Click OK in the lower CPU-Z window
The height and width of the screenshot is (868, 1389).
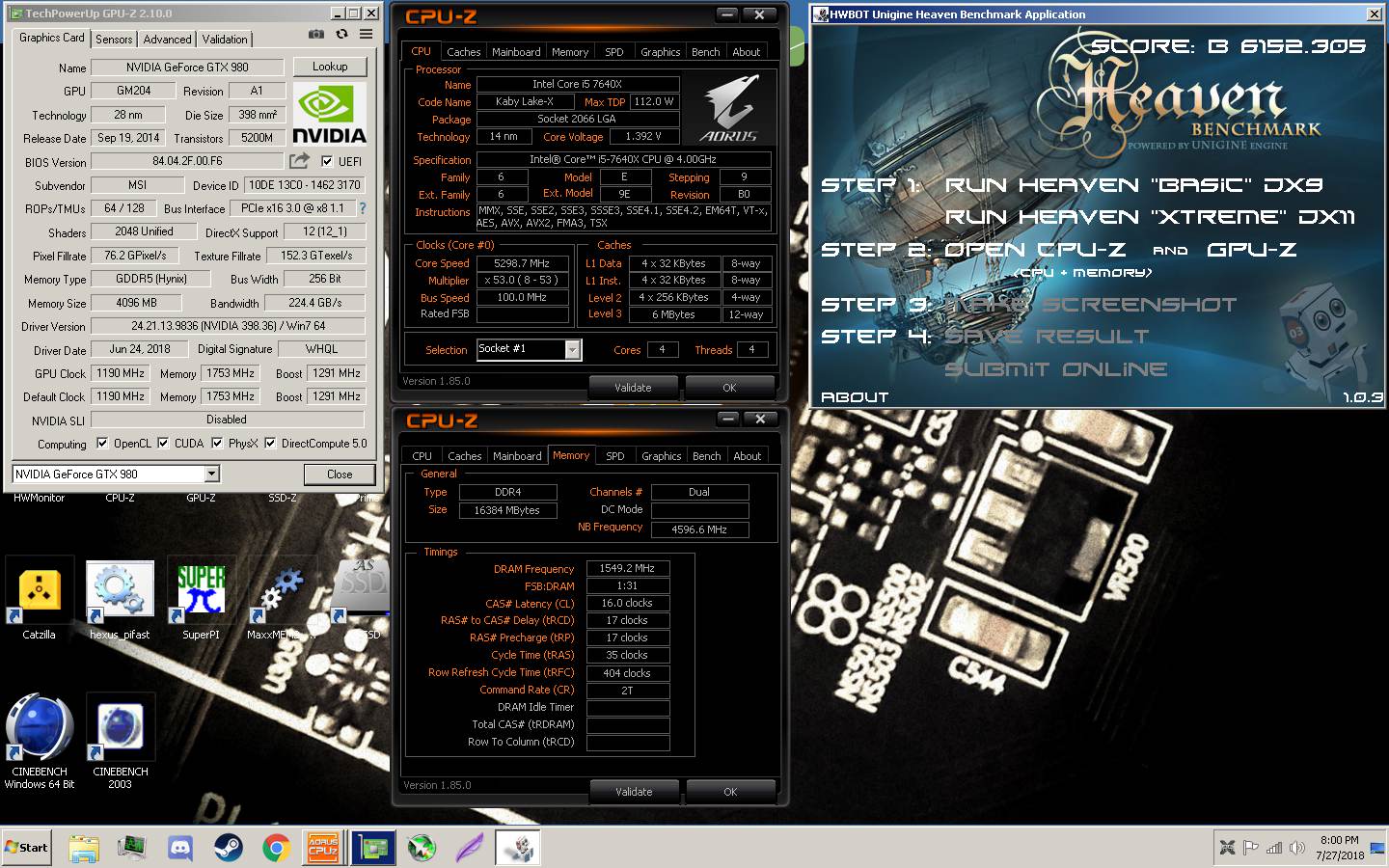(x=730, y=792)
